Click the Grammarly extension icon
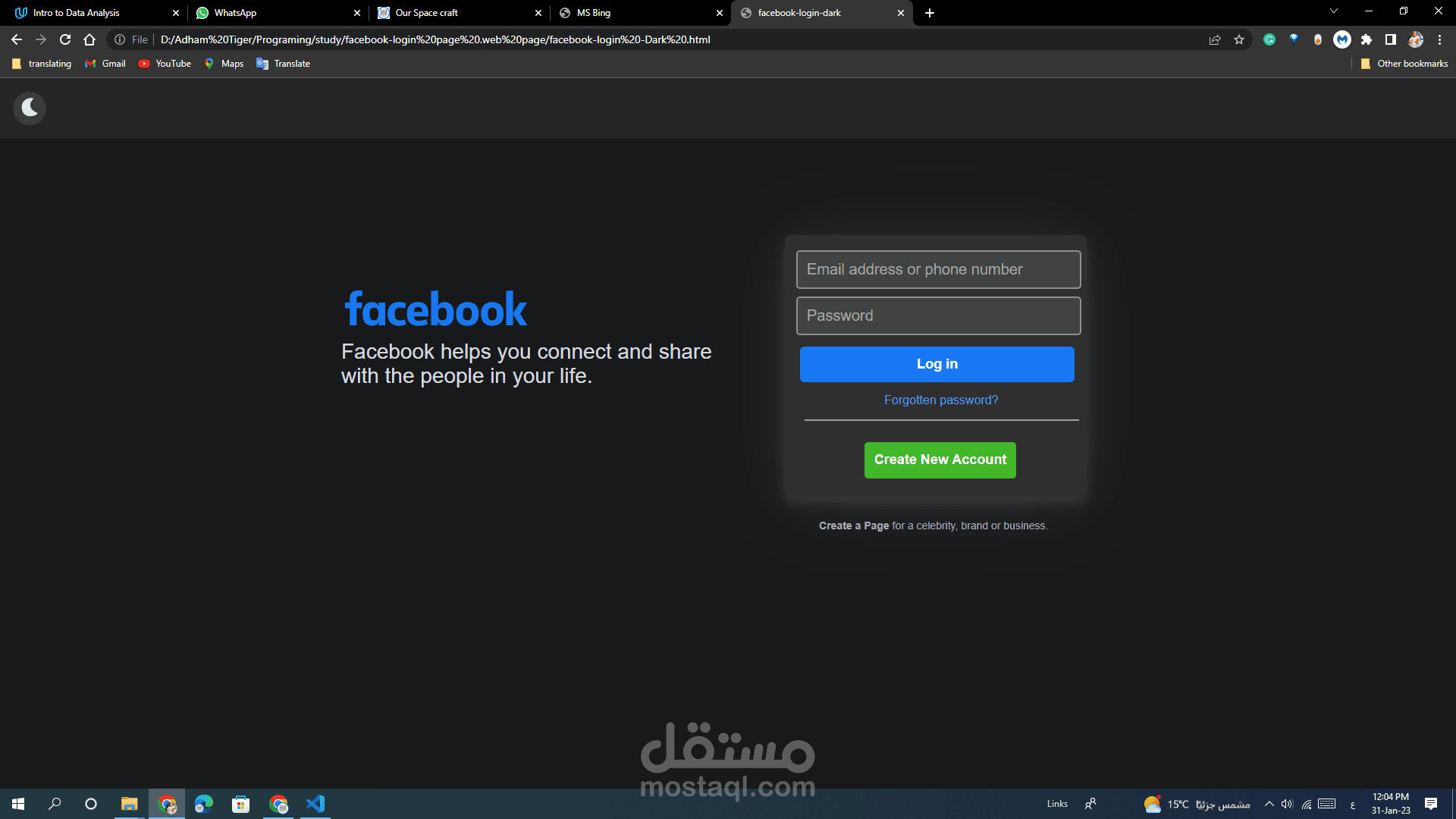The width and height of the screenshot is (1456, 819). 1269,39
